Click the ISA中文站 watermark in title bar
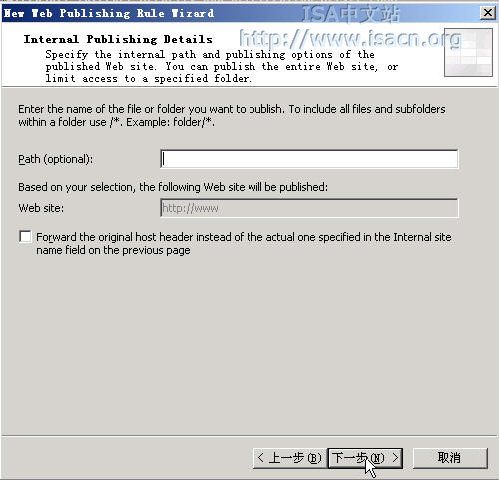Viewport: 499px width, 480px height. coord(350,14)
